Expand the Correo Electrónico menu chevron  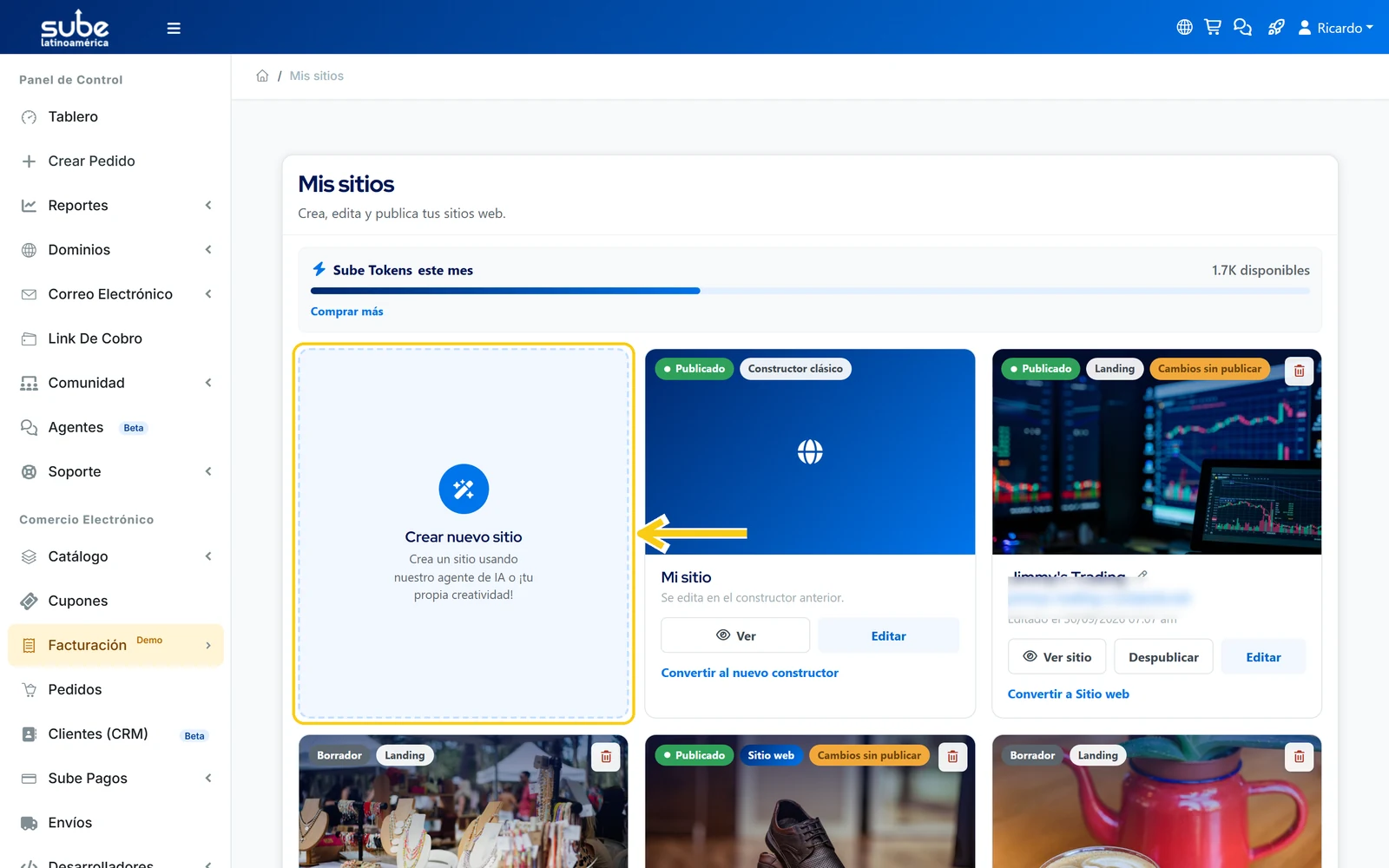[208, 294]
